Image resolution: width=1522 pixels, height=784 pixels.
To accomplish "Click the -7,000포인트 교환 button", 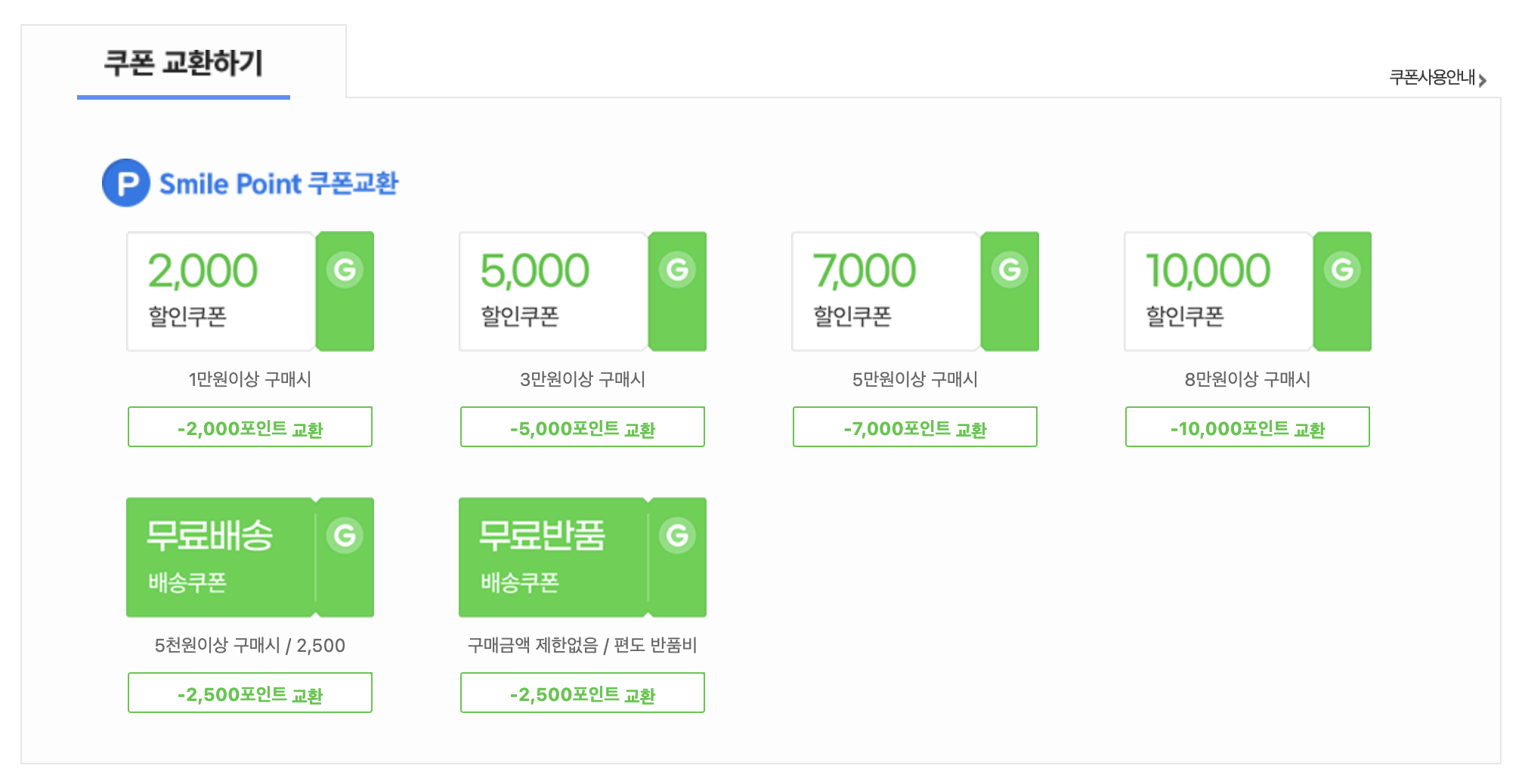I will [x=915, y=427].
